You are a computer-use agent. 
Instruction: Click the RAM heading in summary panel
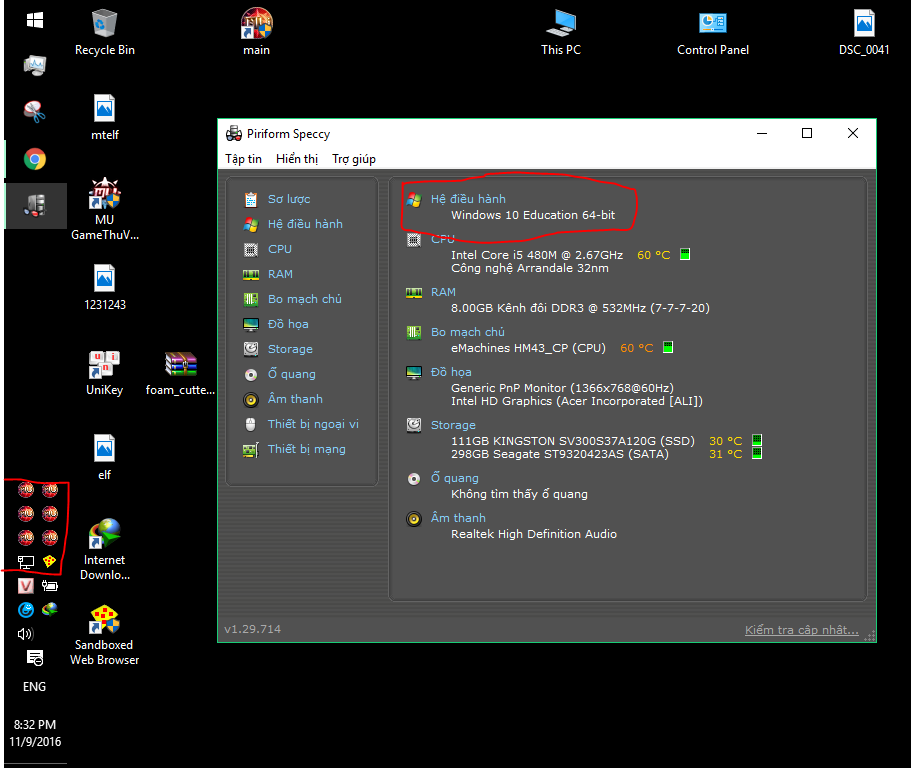click(443, 292)
